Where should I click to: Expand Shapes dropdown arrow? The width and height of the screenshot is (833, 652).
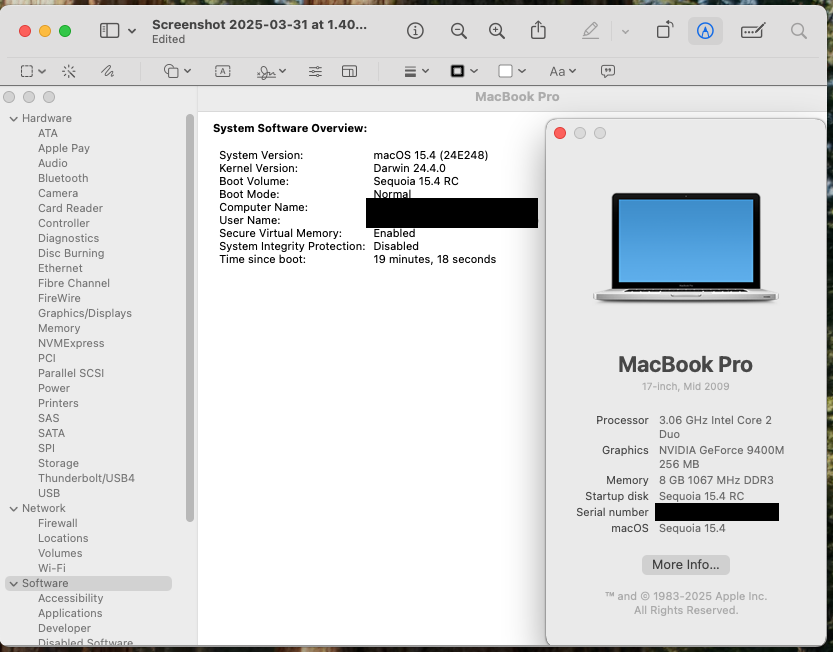pyautogui.click(x=188, y=71)
